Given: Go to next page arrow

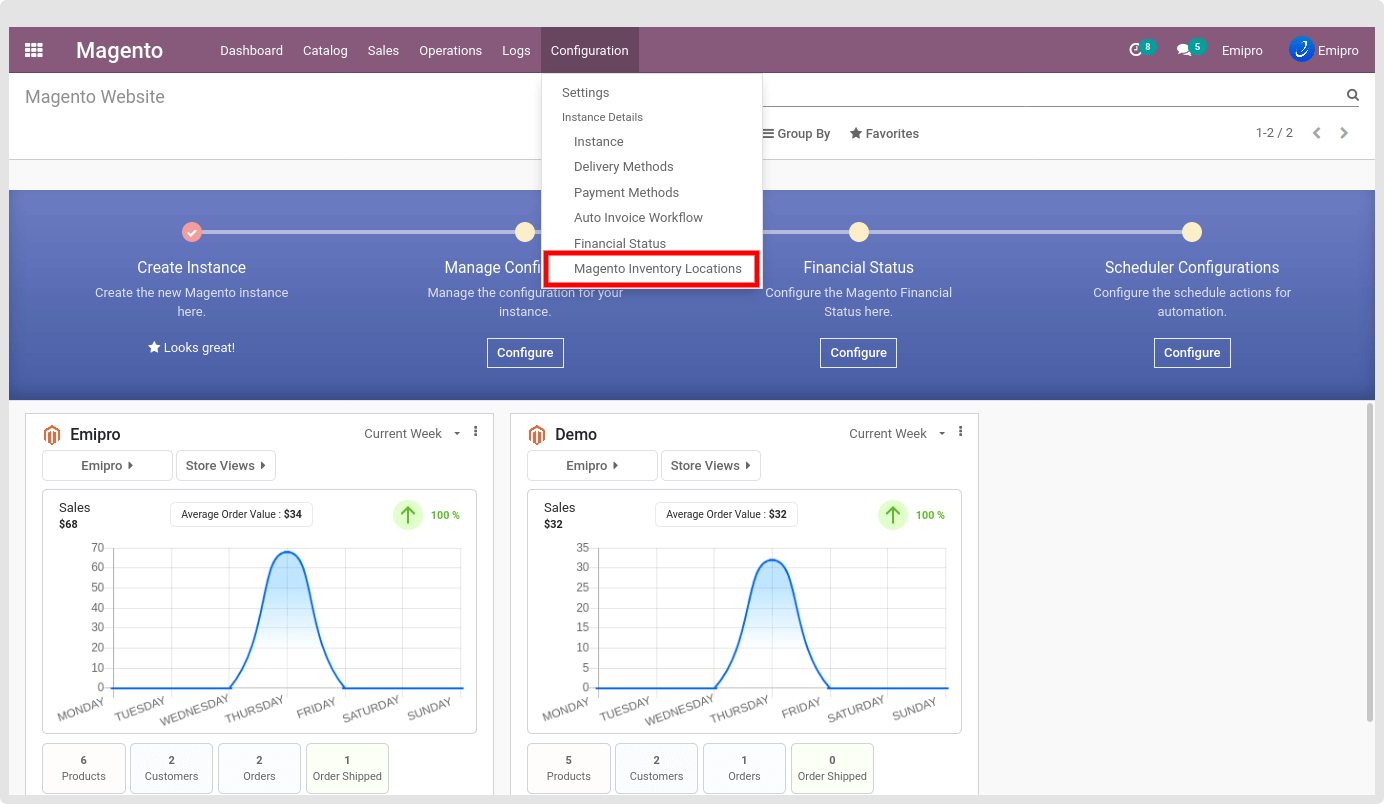Looking at the screenshot, I should point(1344,133).
